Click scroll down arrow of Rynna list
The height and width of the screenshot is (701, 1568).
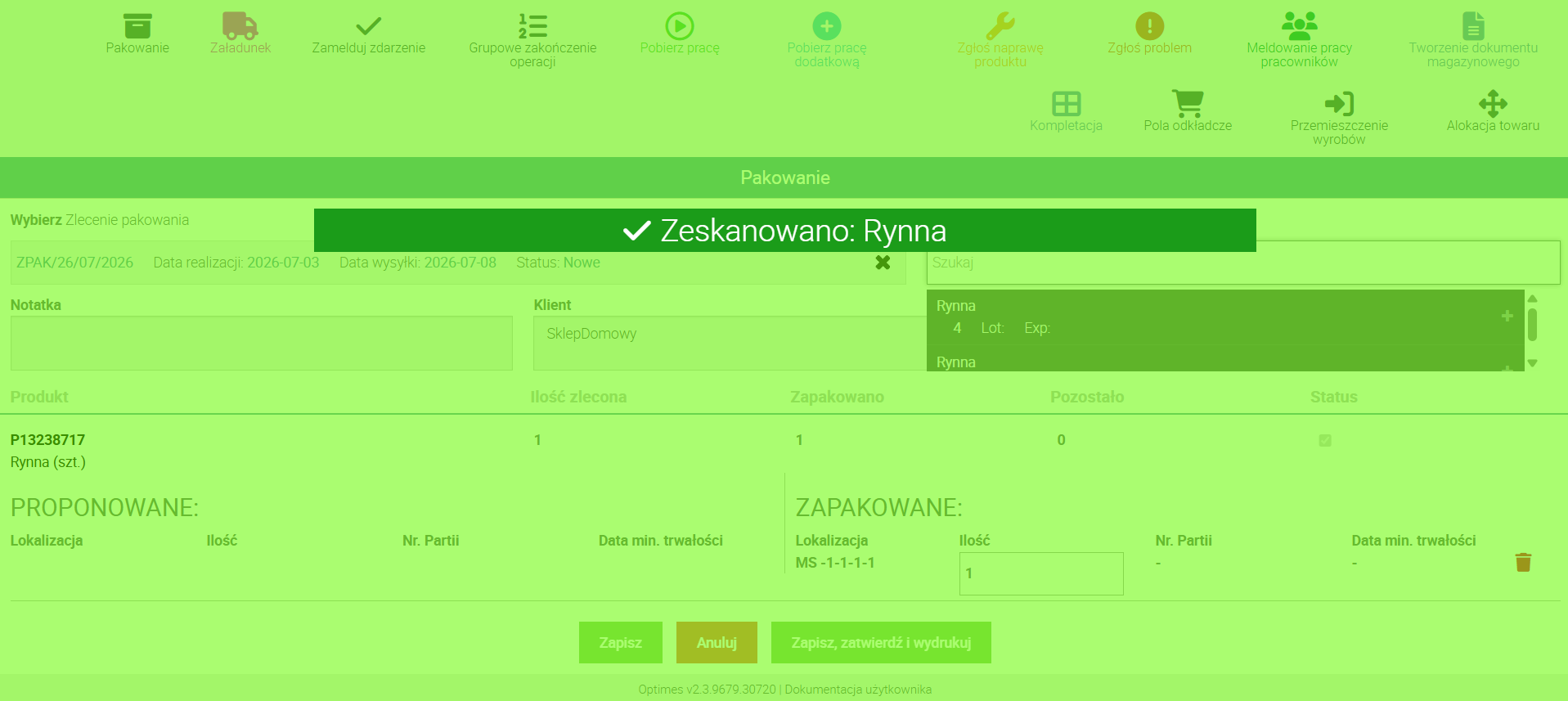pos(1533,363)
